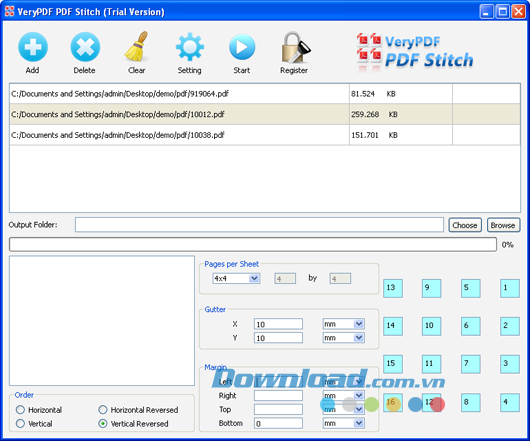Select layout preview tile 15
Viewport: 530px width, 441px height.
[393, 364]
